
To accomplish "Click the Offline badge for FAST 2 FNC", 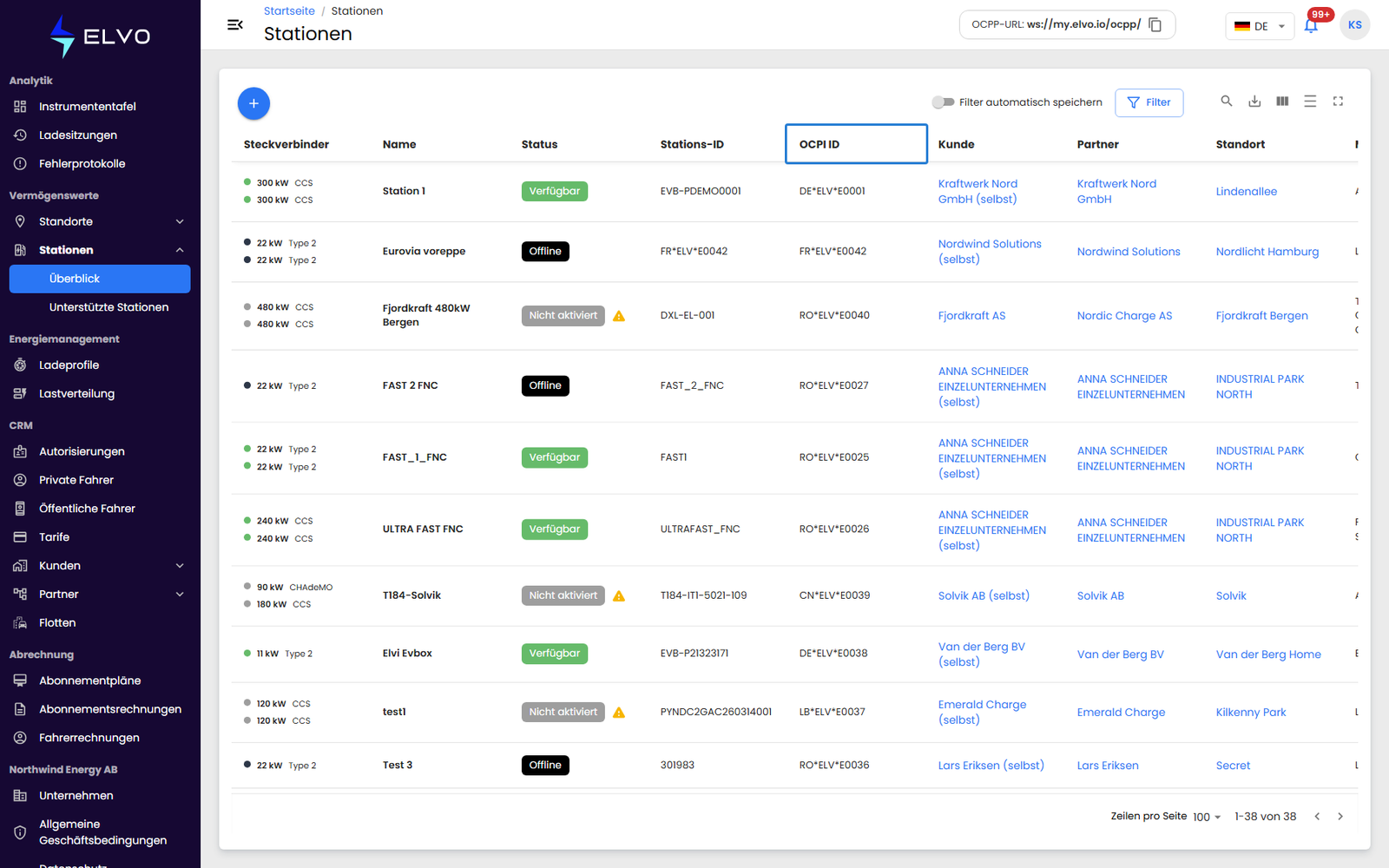I will point(545,385).
